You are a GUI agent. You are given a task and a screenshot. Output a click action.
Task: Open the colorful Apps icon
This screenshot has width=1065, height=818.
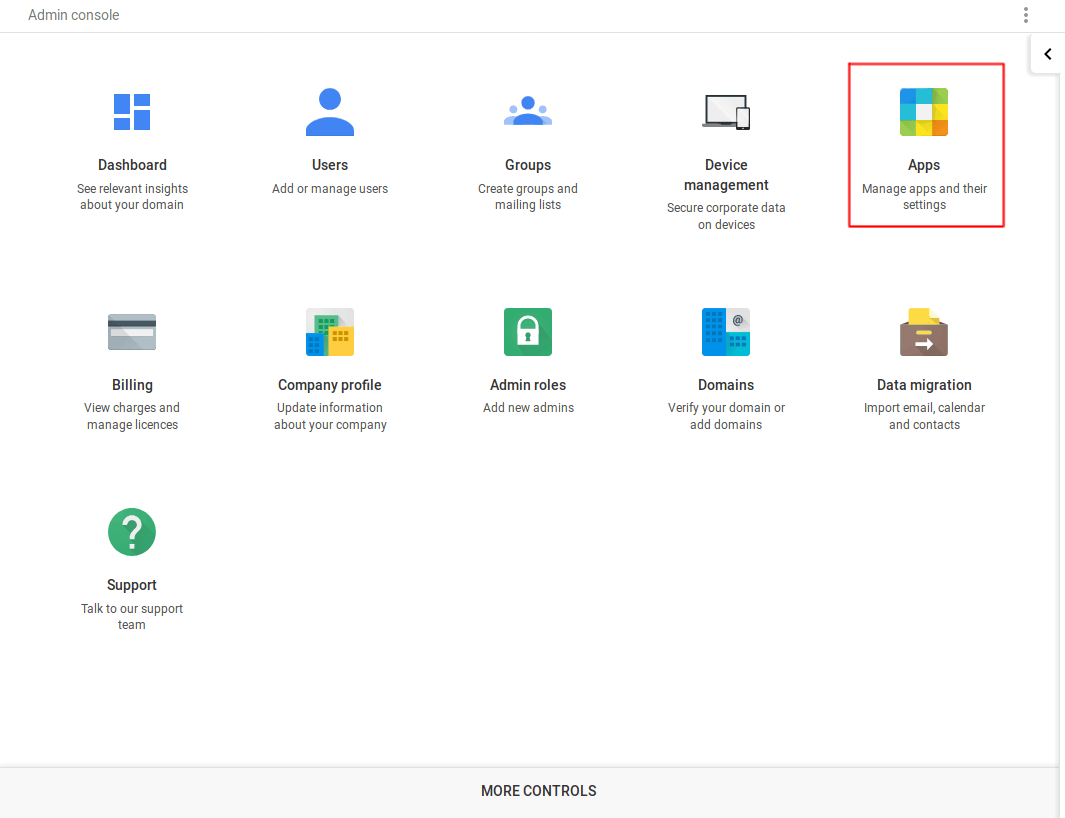[x=924, y=112]
